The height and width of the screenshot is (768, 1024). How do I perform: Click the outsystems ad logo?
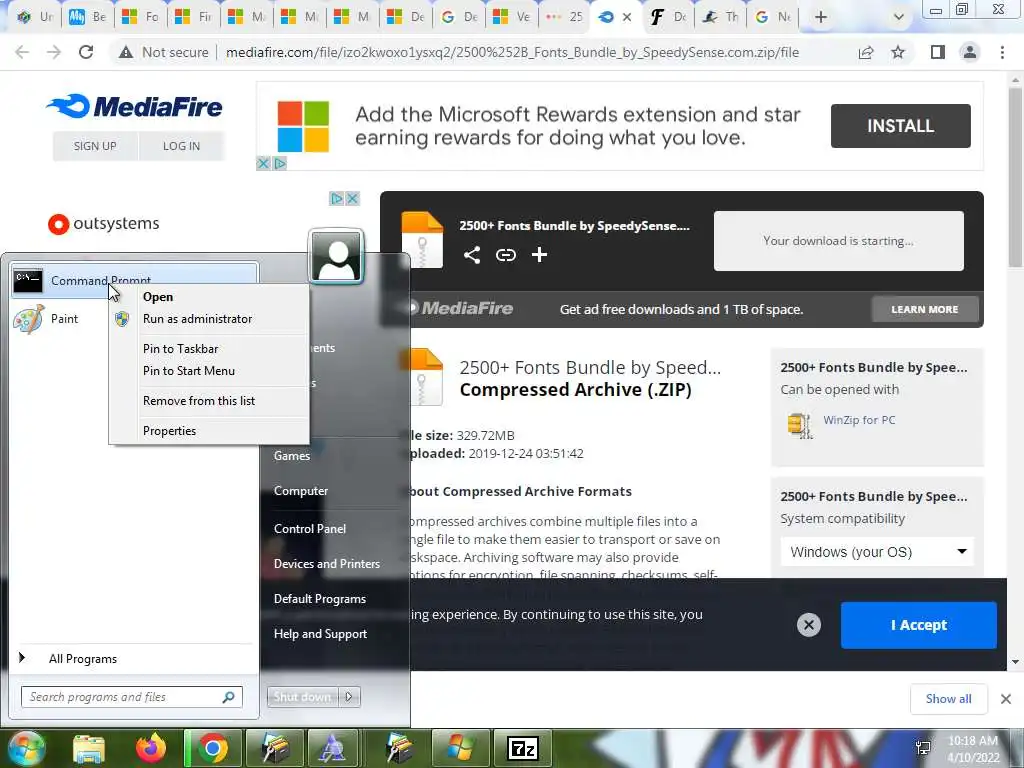click(x=104, y=223)
